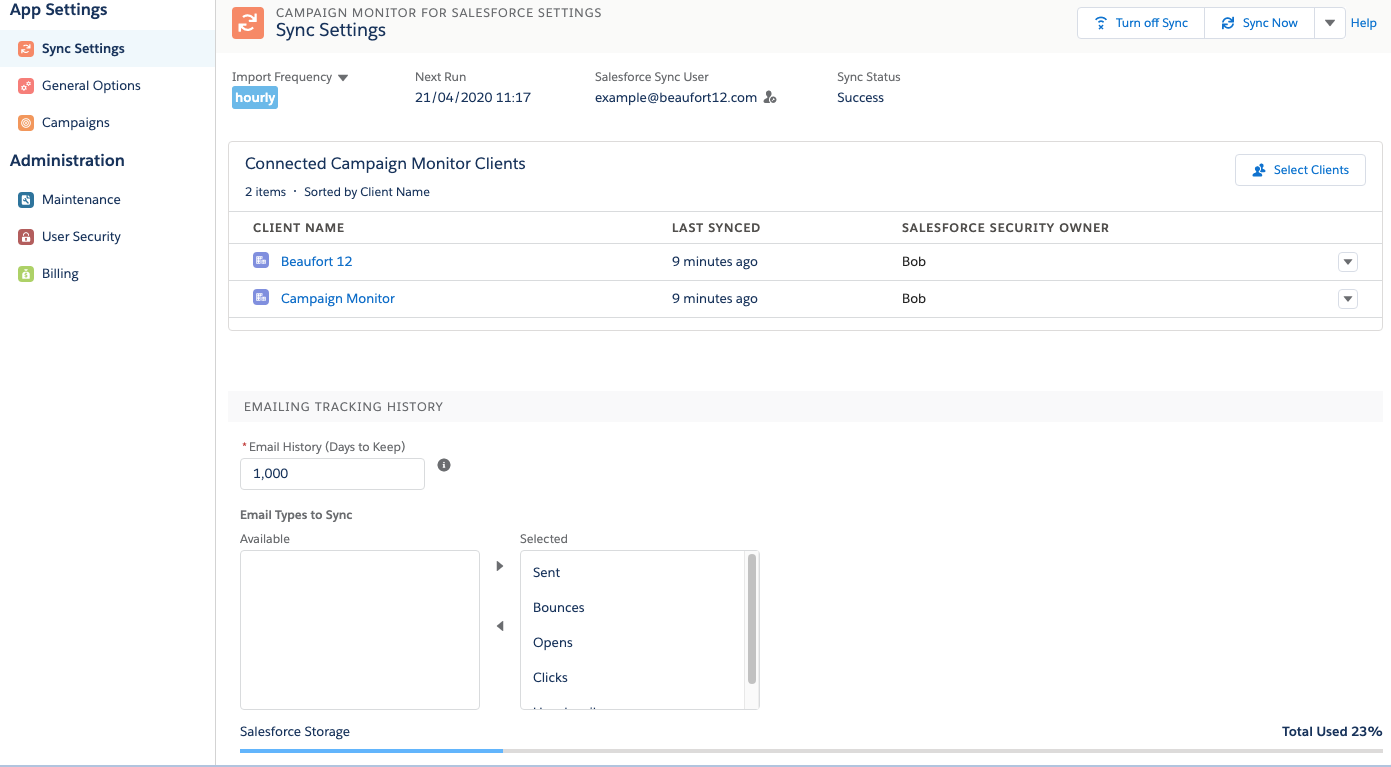
Task: Click the Beaufort 12 client icon
Action: tap(261, 260)
